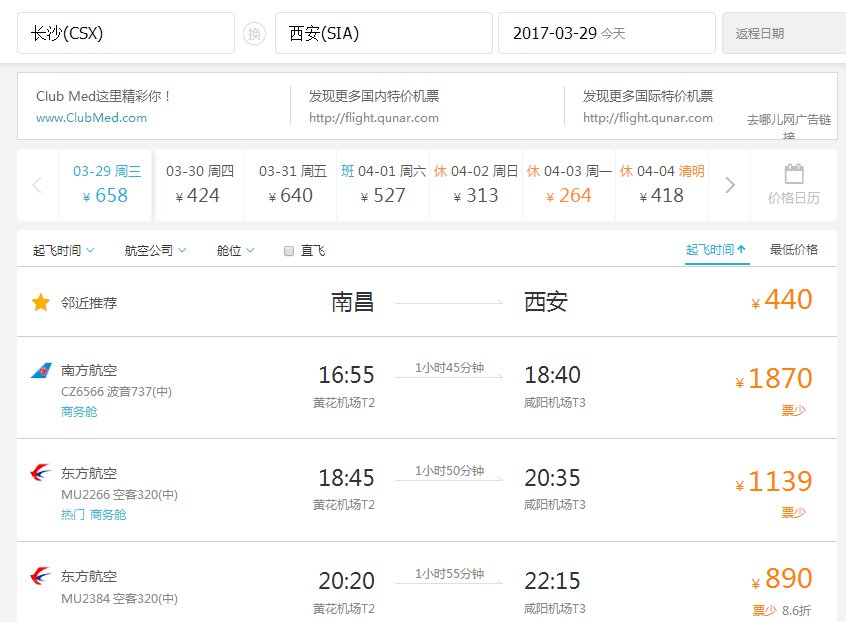Click departure city field 长沙(CSX)
Viewport: 846px width, 622px height.
126,33
